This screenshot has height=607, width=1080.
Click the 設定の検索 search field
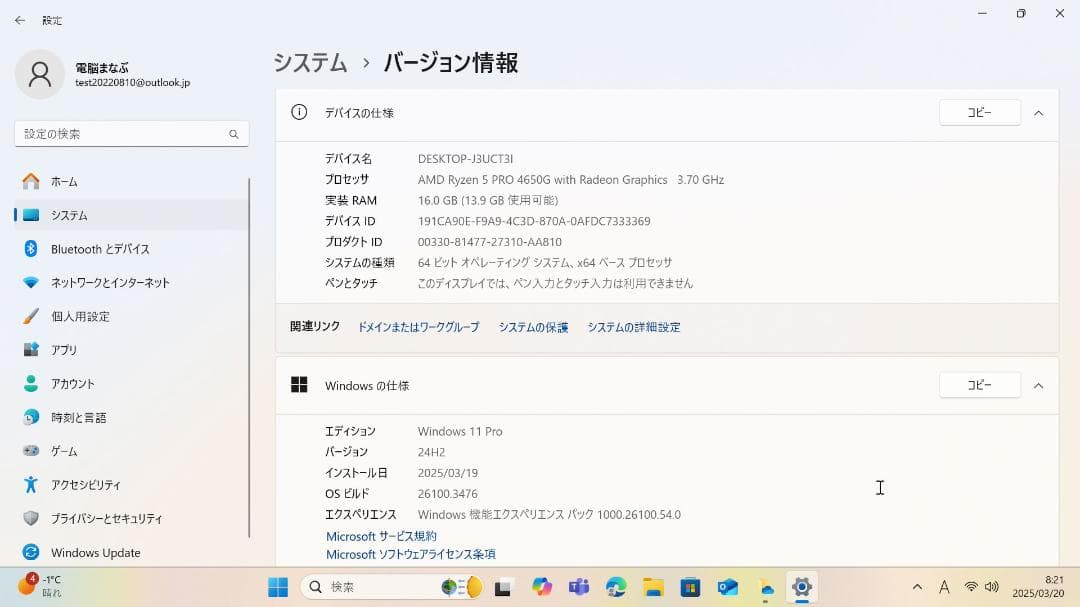pos(130,133)
